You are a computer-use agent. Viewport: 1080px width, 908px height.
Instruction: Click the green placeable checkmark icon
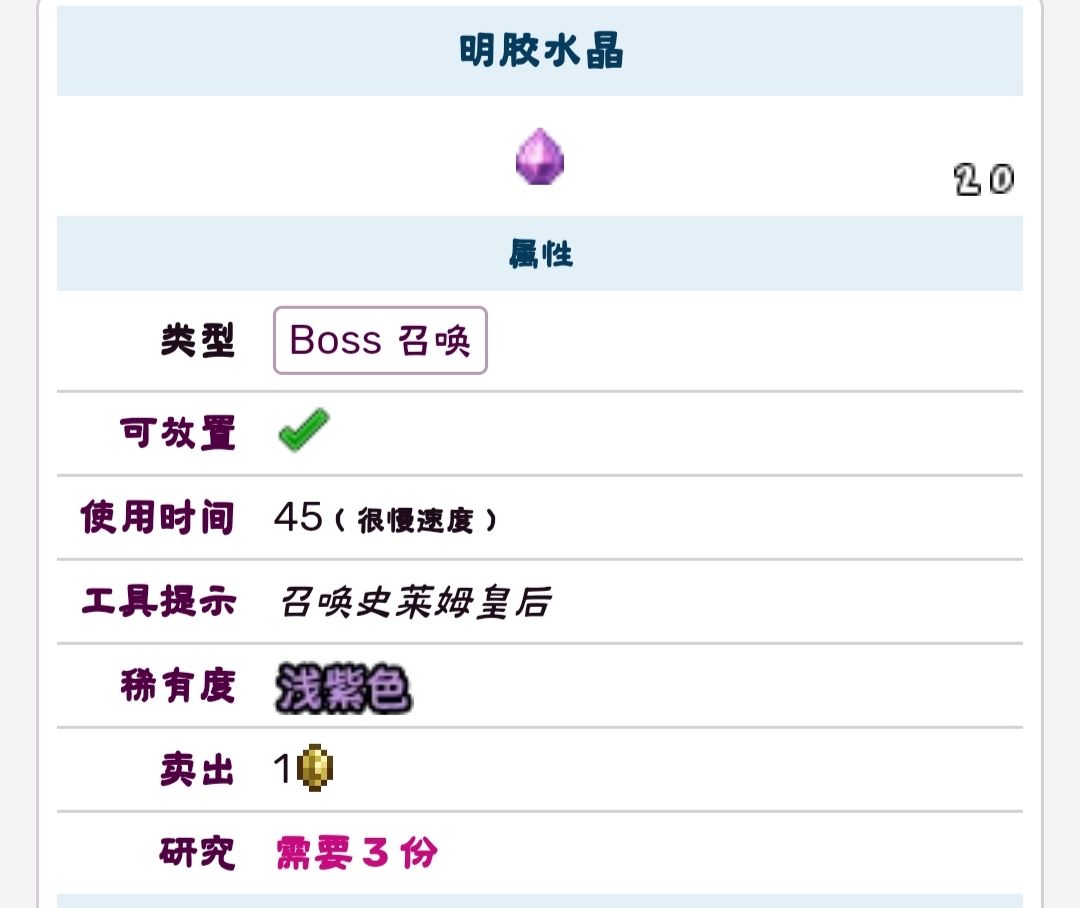pyautogui.click(x=302, y=431)
